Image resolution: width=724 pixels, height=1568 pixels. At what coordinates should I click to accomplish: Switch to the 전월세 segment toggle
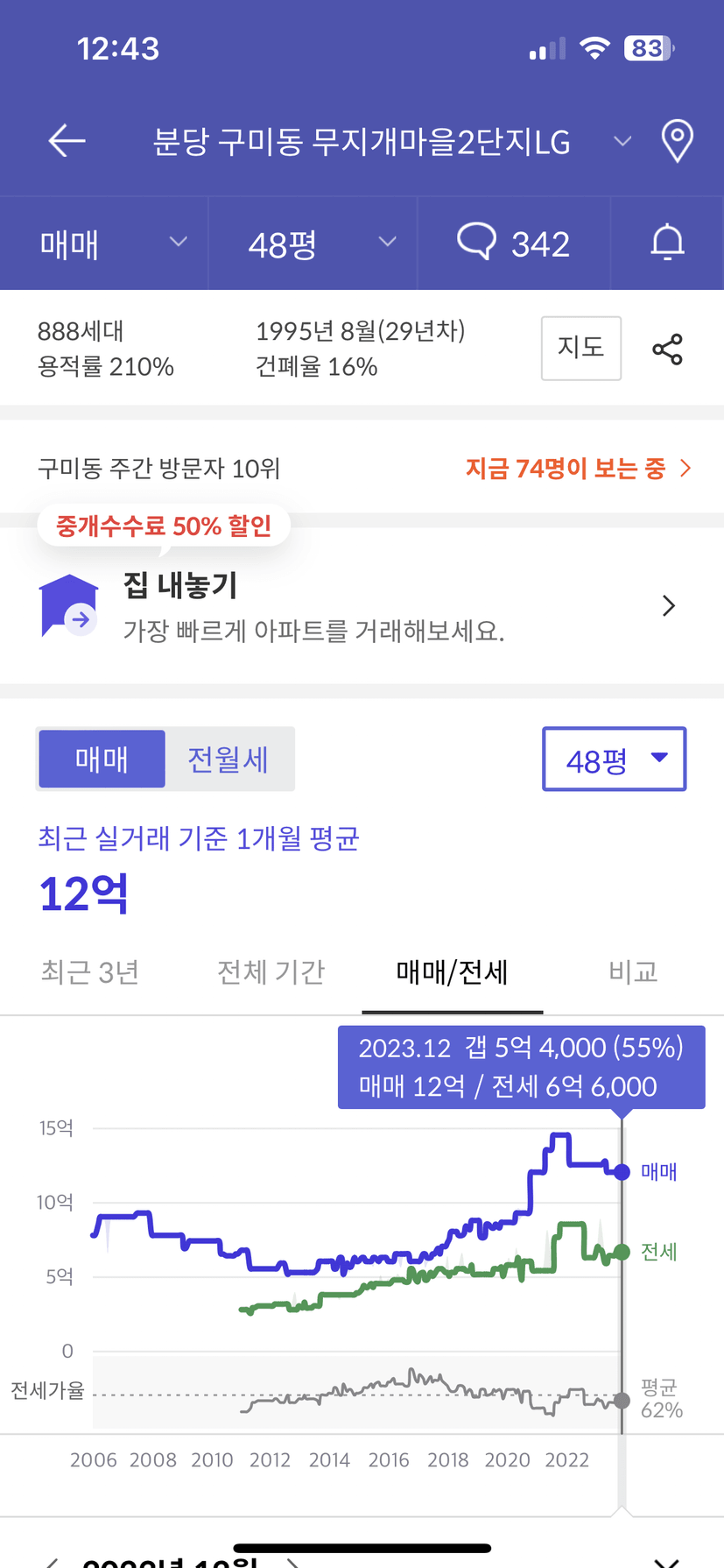pyautogui.click(x=228, y=759)
